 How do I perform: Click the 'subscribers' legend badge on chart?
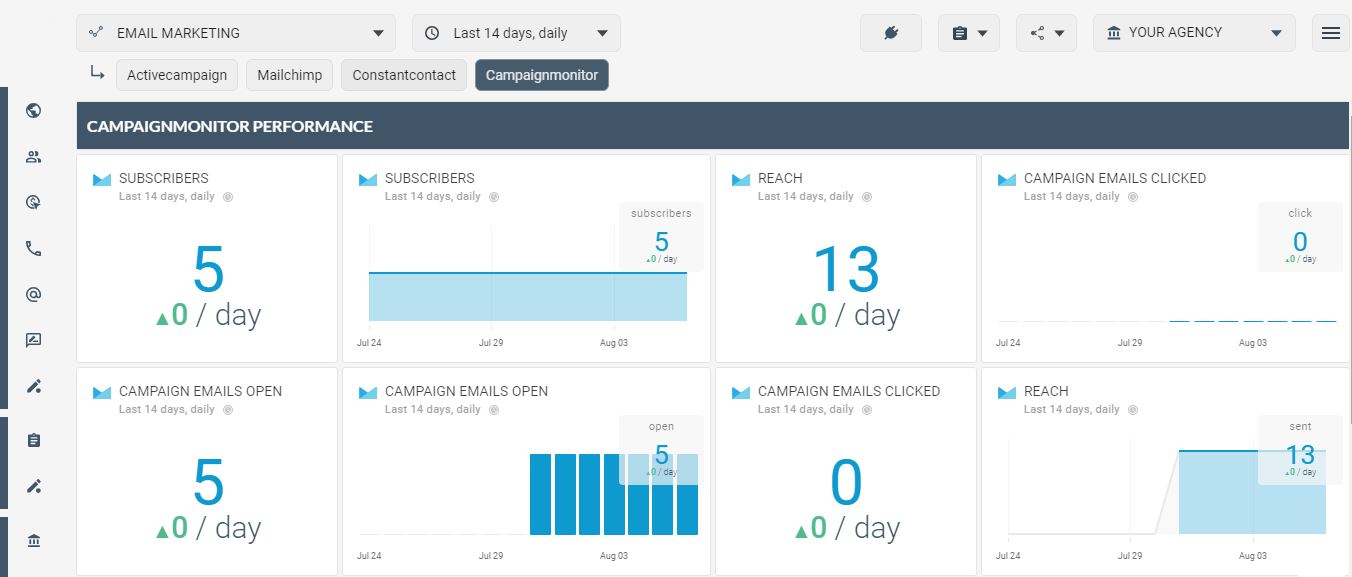(x=661, y=237)
